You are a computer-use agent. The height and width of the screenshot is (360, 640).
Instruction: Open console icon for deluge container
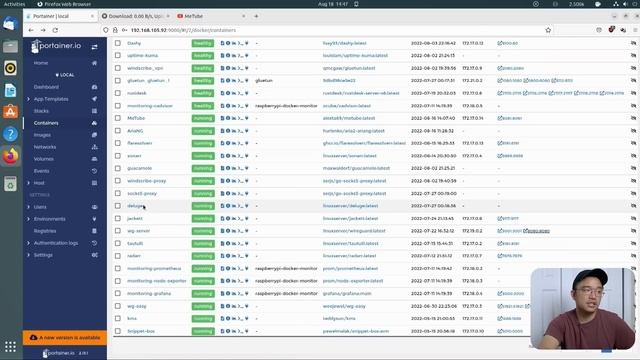pos(240,206)
